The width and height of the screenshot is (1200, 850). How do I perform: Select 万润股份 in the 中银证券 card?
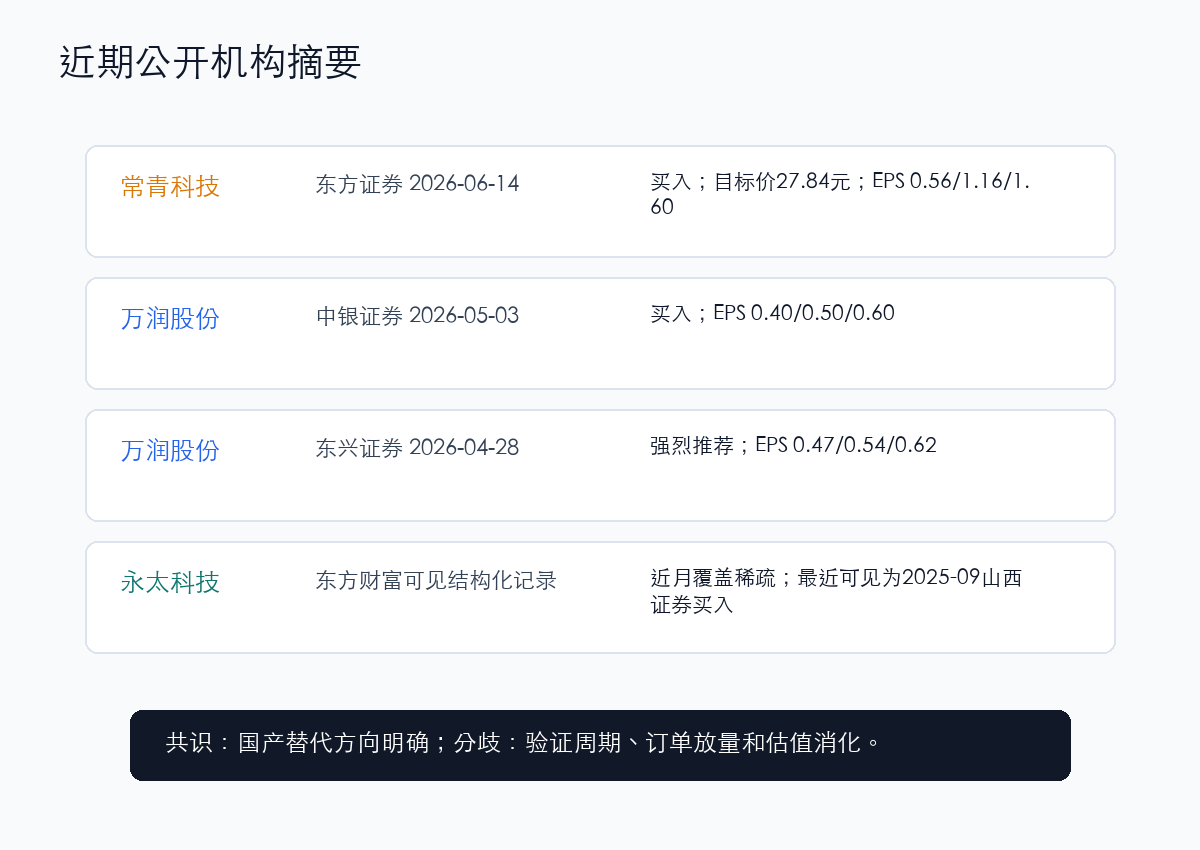170,319
